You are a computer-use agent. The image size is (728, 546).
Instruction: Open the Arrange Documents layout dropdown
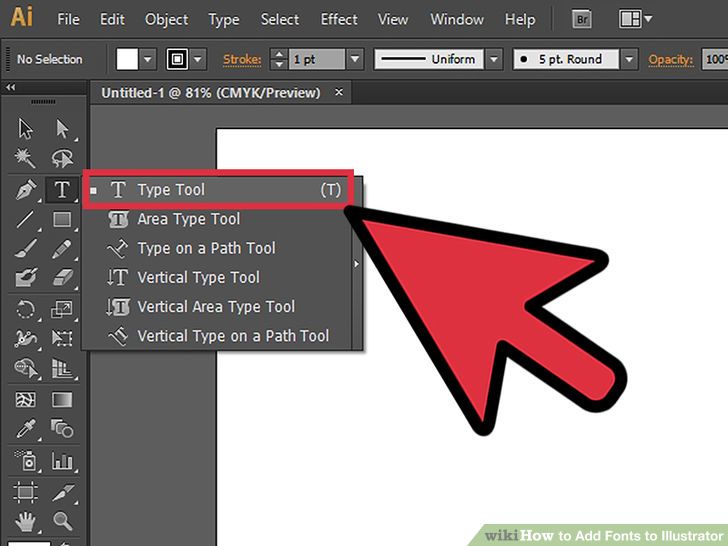point(635,20)
